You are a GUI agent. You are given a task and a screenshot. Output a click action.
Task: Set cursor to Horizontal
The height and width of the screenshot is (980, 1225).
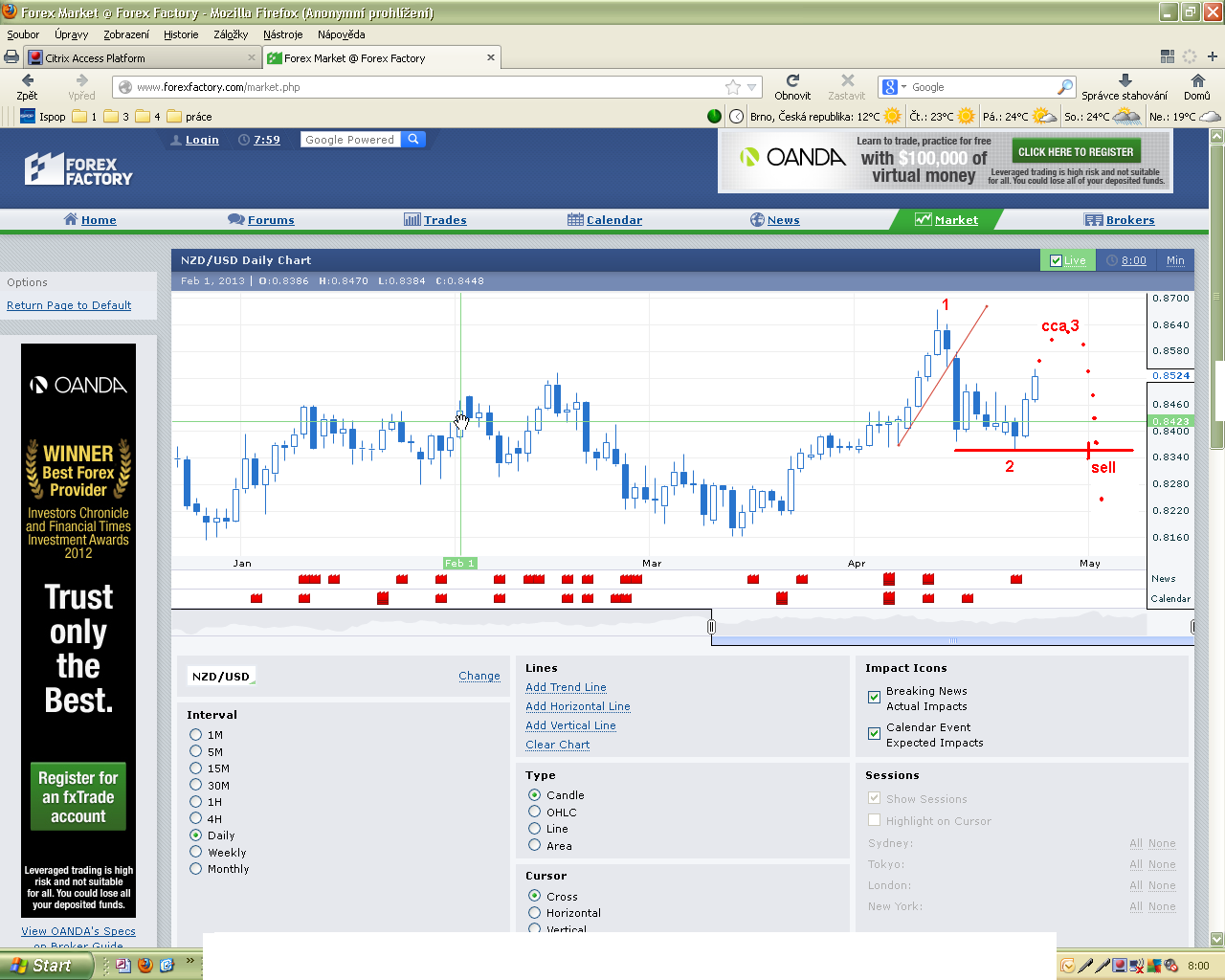[535, 913]
